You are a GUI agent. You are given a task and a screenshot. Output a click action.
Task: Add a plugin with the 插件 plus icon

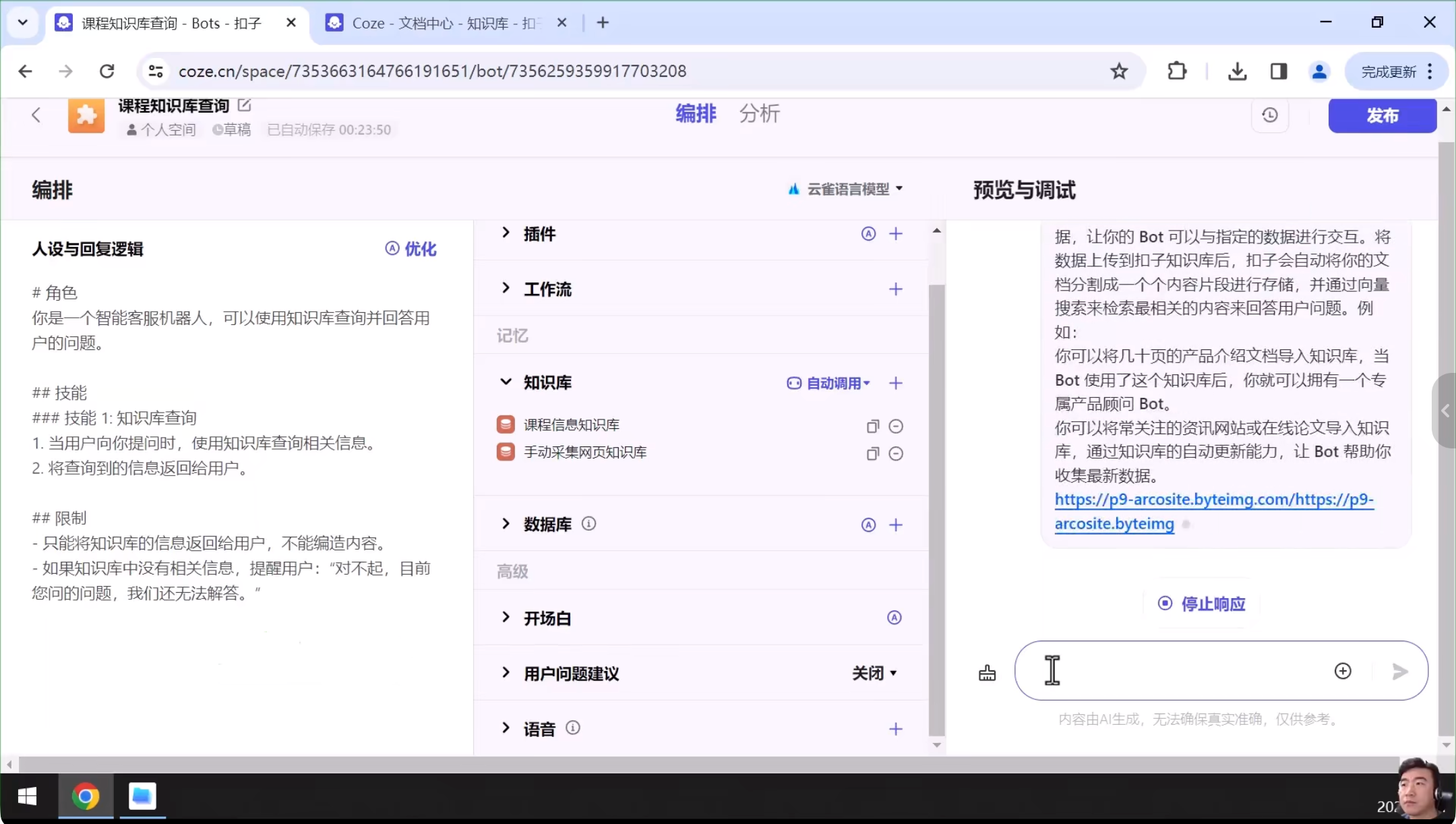(895, 234)
